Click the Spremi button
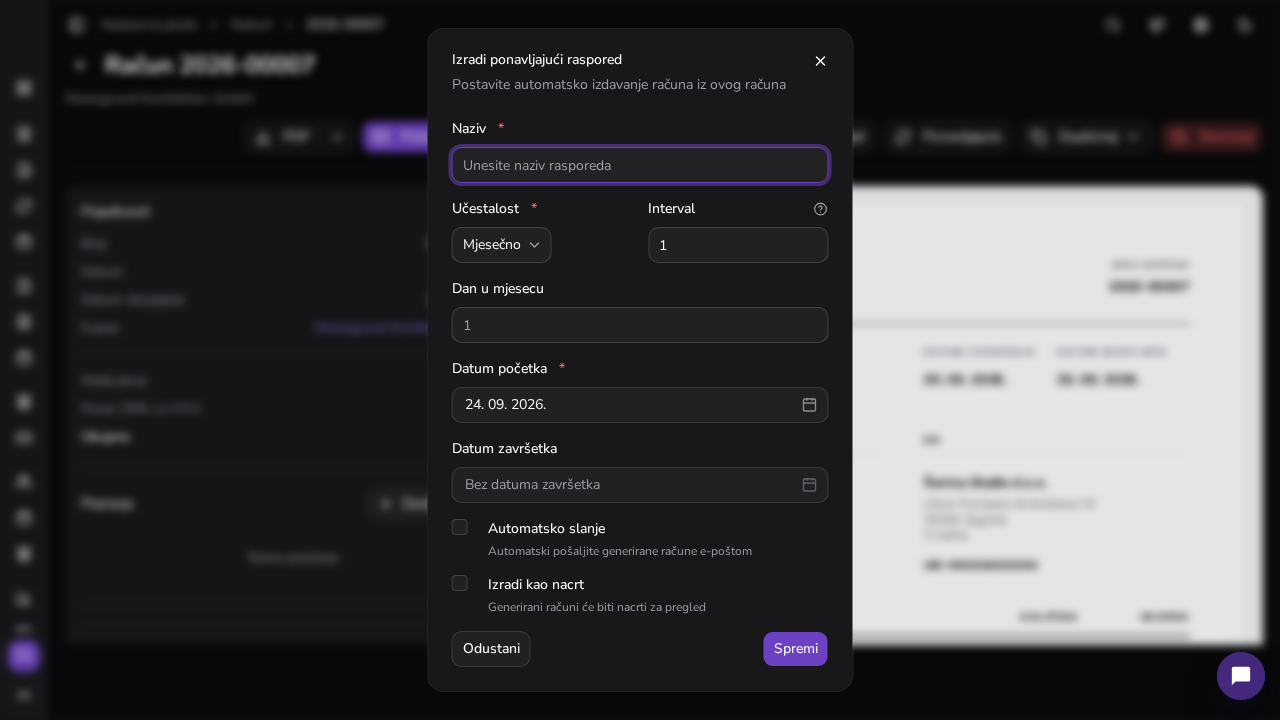Image resolution: width=1280 pixels, height=720 pixels. point(795,649)
